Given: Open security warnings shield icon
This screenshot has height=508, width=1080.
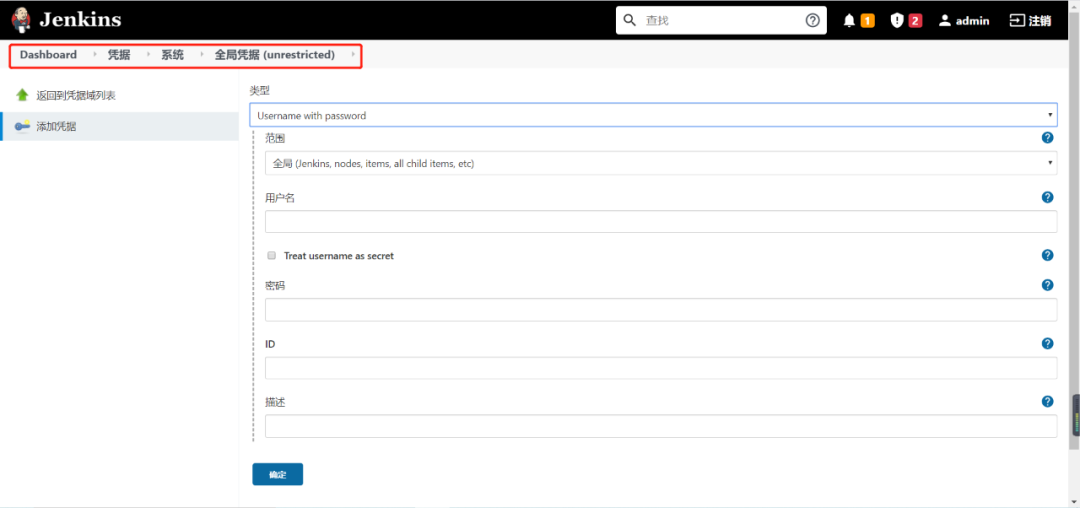Looking at the screenshot, I should pyautogui.click(x=896, y=21).
